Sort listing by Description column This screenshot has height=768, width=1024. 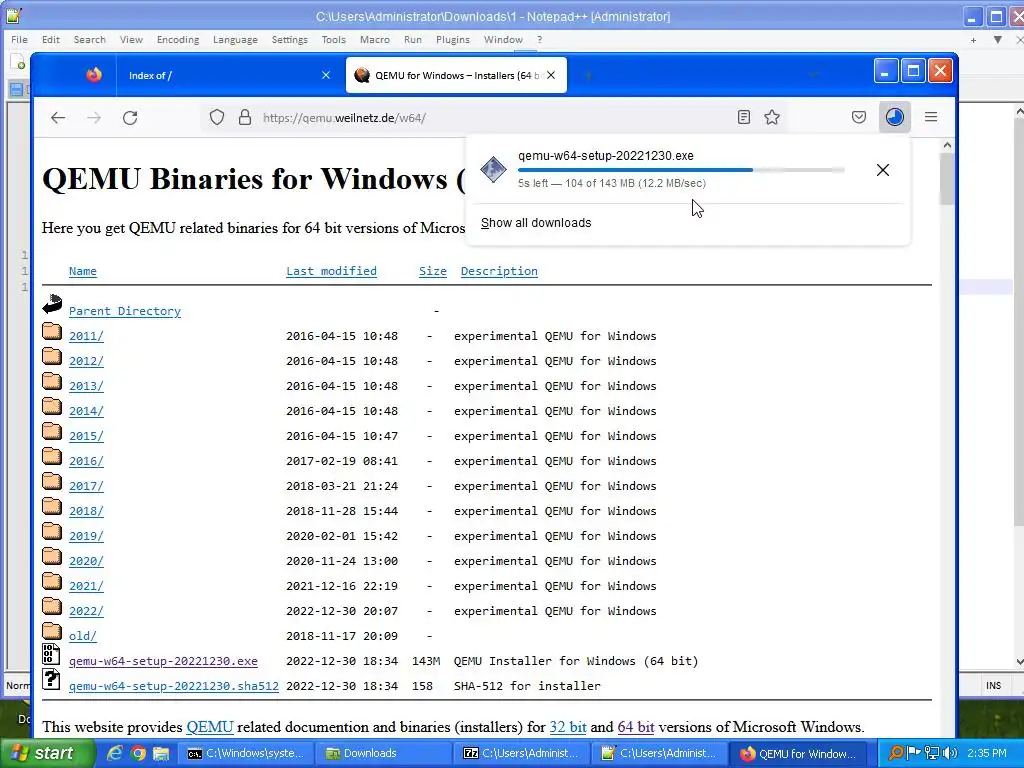[x=499, y=271]
